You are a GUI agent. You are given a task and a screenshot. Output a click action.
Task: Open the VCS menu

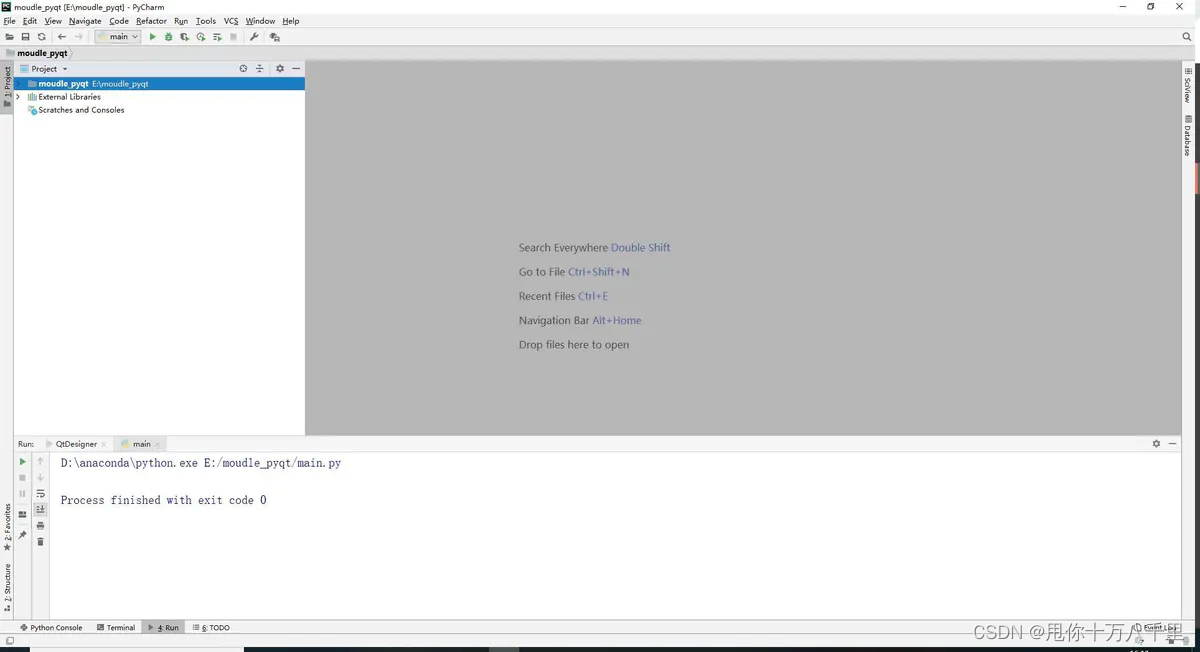[x=231, y=21]
